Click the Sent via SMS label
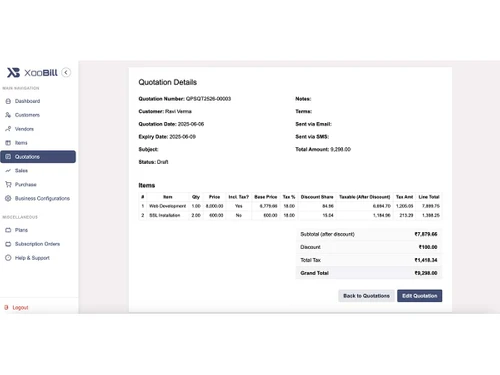 tap(312, 137)
